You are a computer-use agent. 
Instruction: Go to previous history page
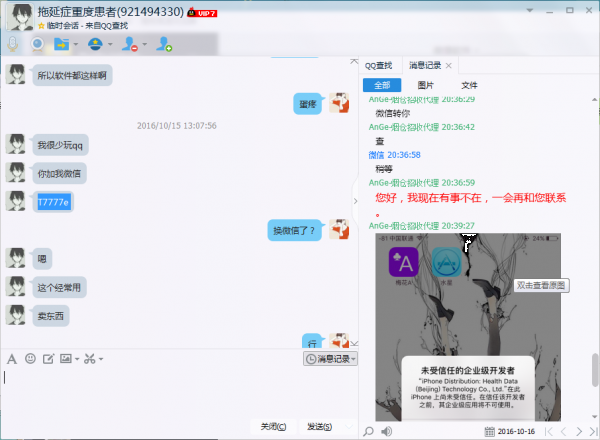click(x=564, y=432)
